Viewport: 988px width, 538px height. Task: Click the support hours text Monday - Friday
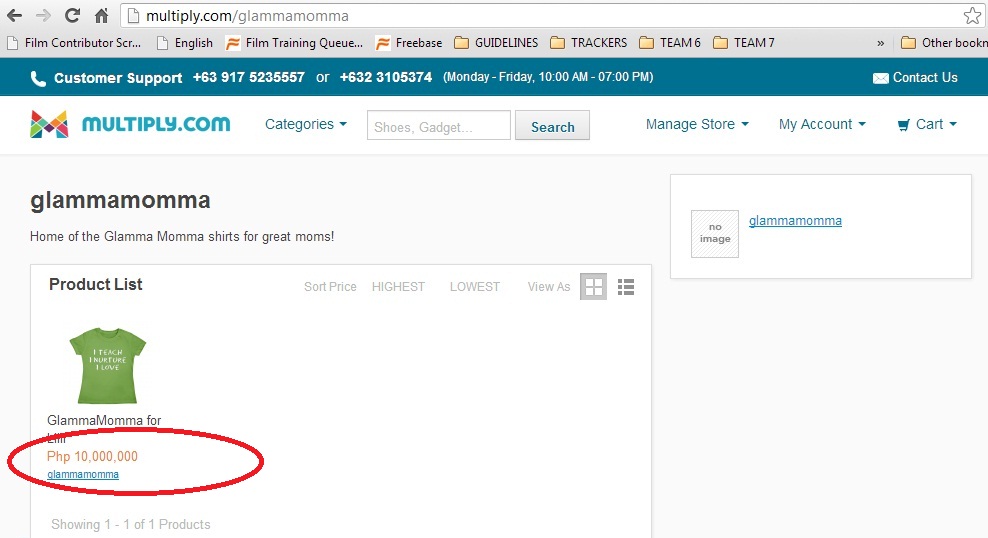tap(548, 77)
